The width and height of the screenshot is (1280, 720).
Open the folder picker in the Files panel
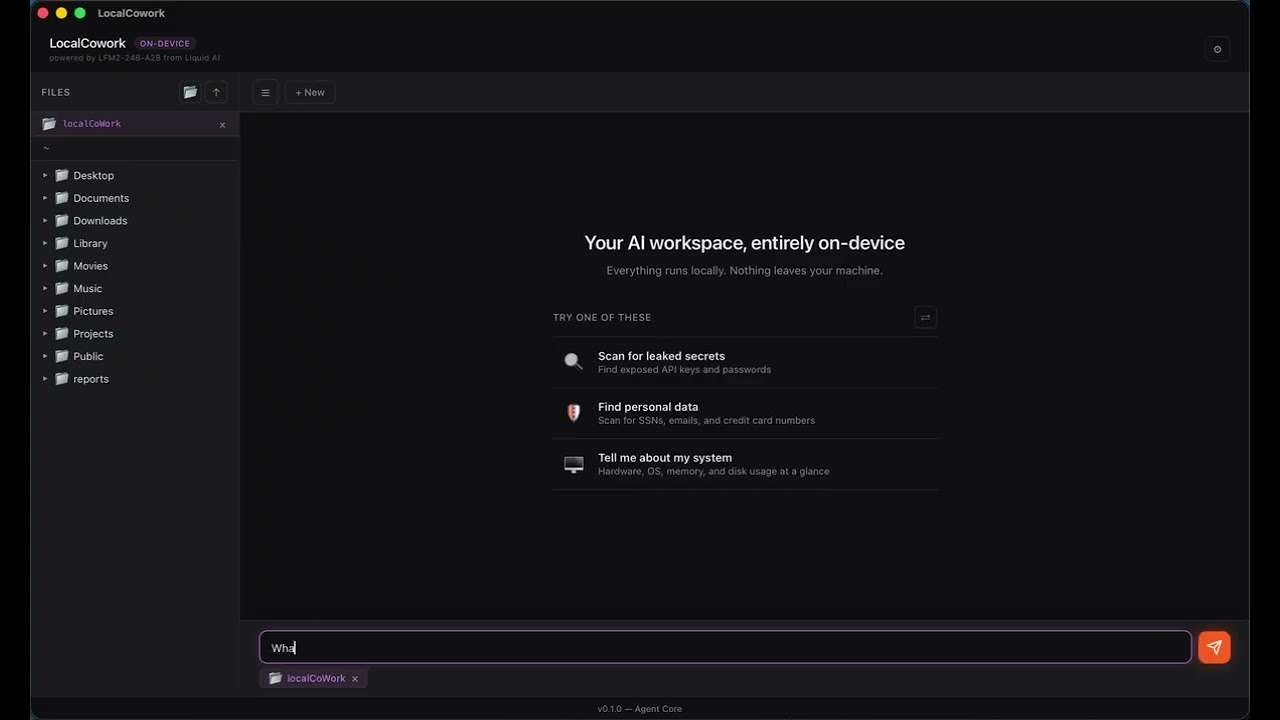(190, 92)
